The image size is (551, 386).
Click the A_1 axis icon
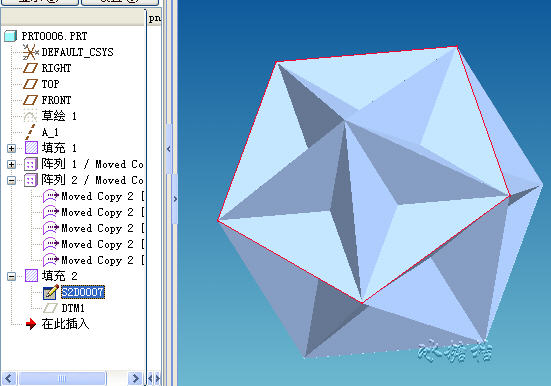[30, 132]
